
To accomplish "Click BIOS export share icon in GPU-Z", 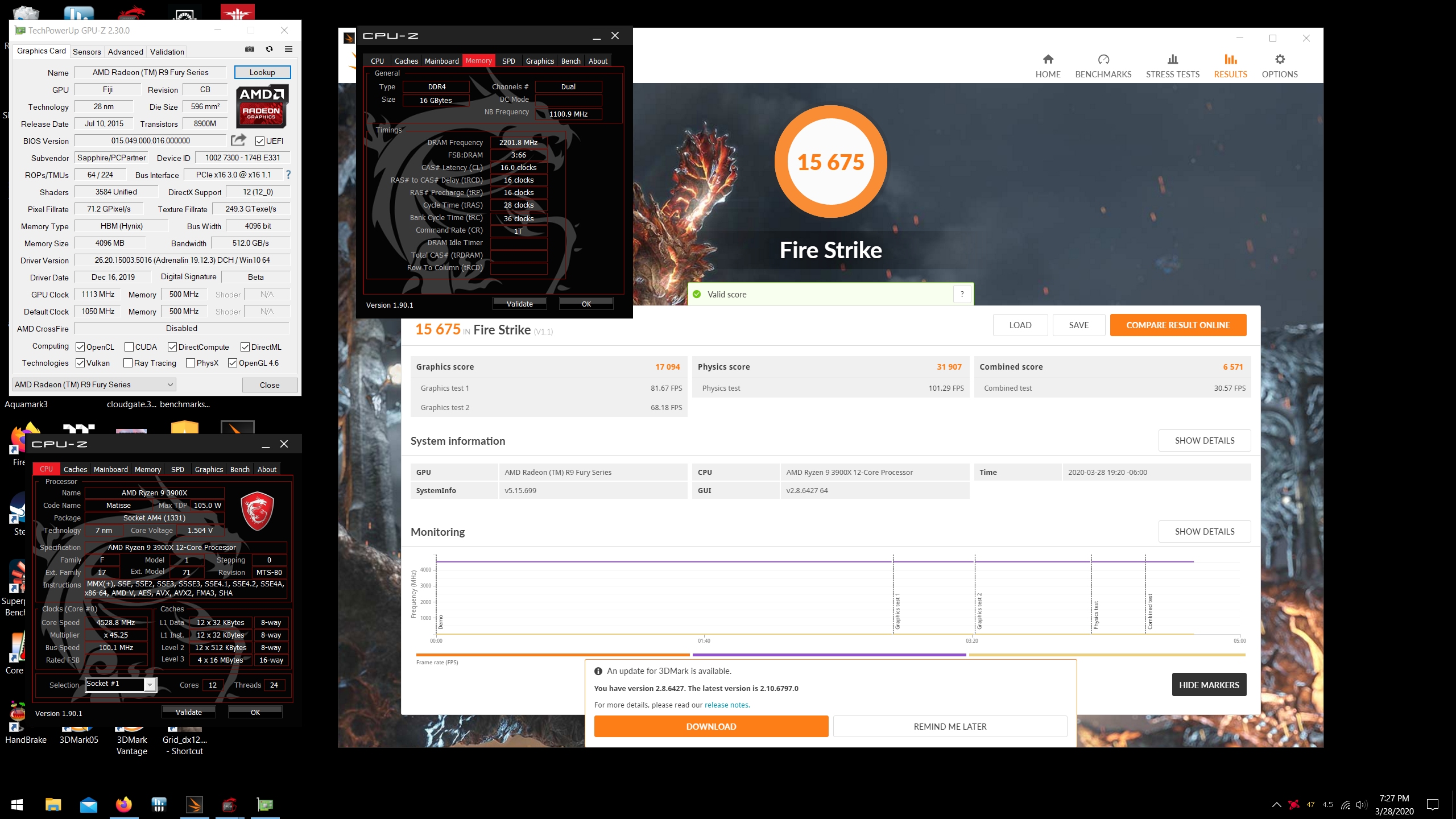I will coord(238,140).
